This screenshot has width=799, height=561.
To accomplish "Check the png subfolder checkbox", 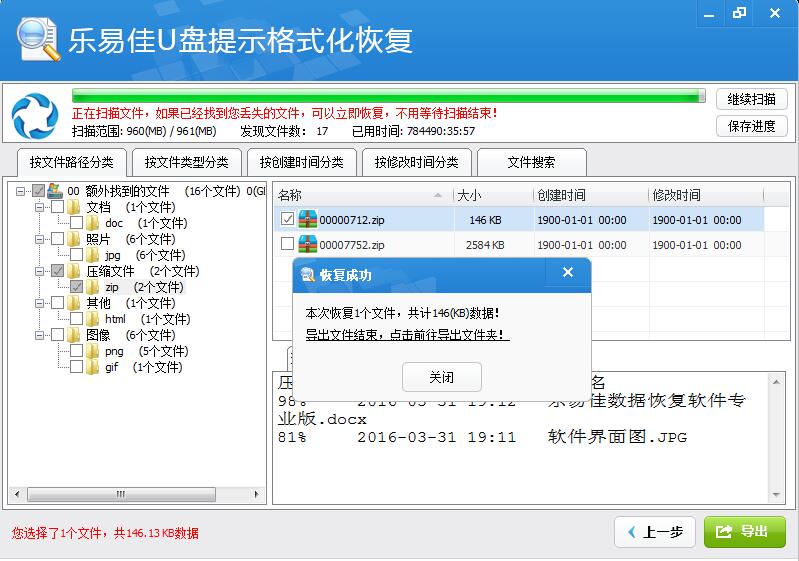I will point(76,351).
